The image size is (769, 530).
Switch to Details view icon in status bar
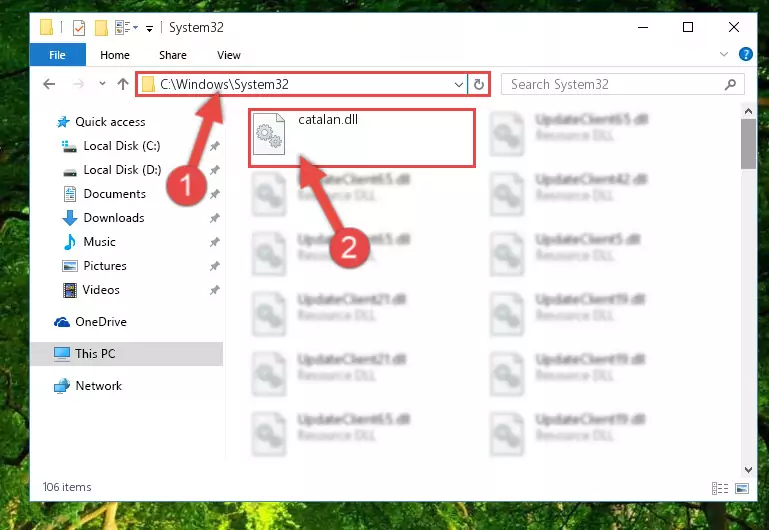pyautogui.click(x=719, y=488)
